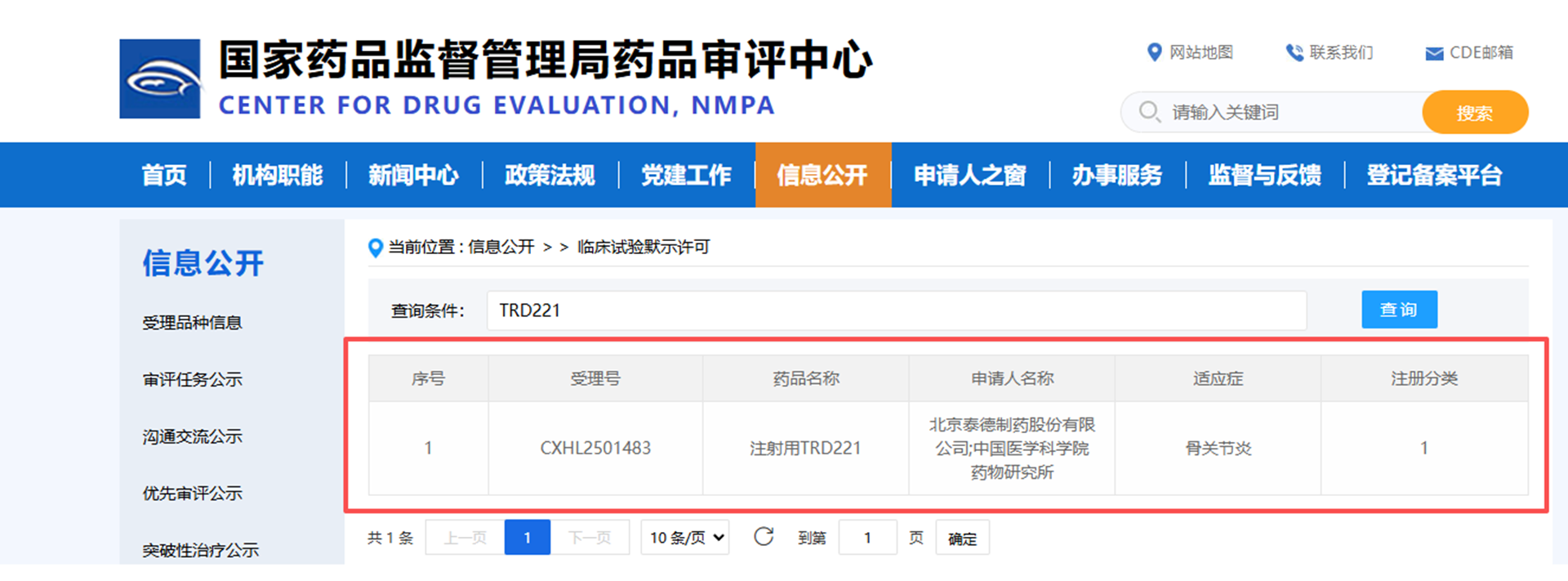
Task: Click the CDE fish logo
Action: point(160,79)
